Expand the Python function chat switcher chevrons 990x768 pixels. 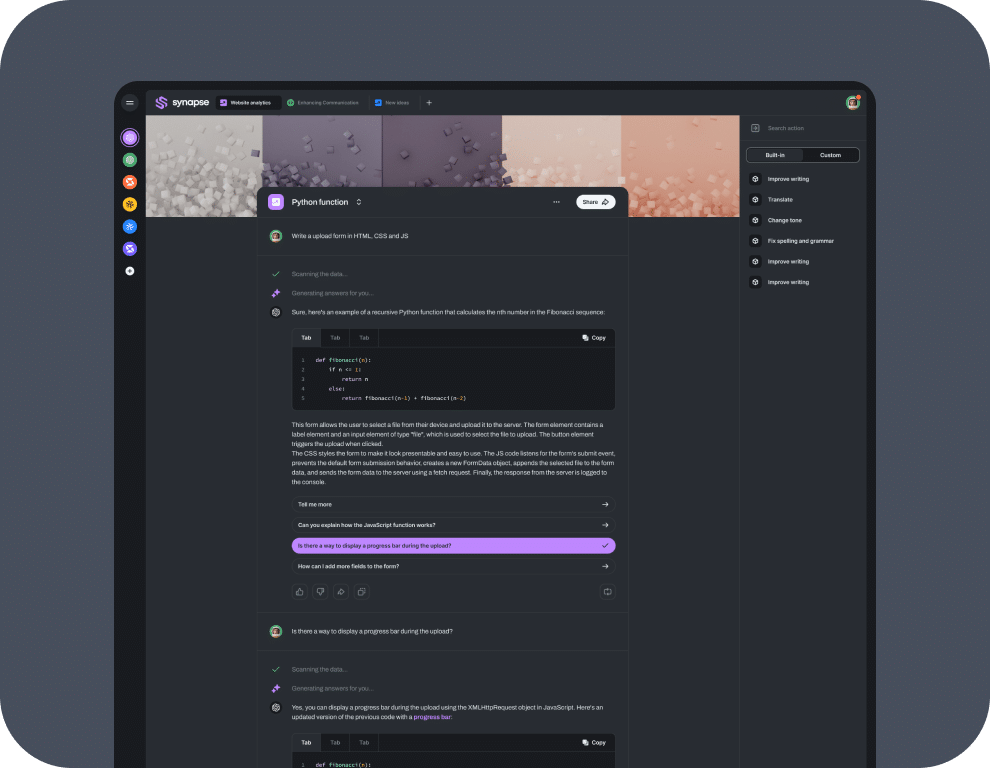359,202
